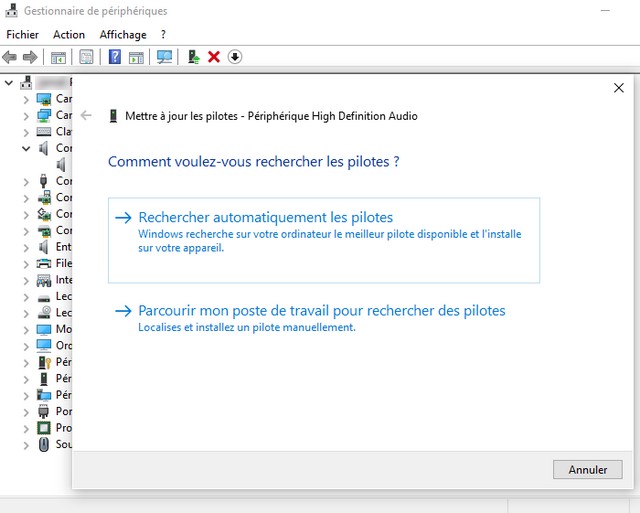640x513 pixels.
Task: Click the disable device down-arrow icon
Action: (235, 57)
